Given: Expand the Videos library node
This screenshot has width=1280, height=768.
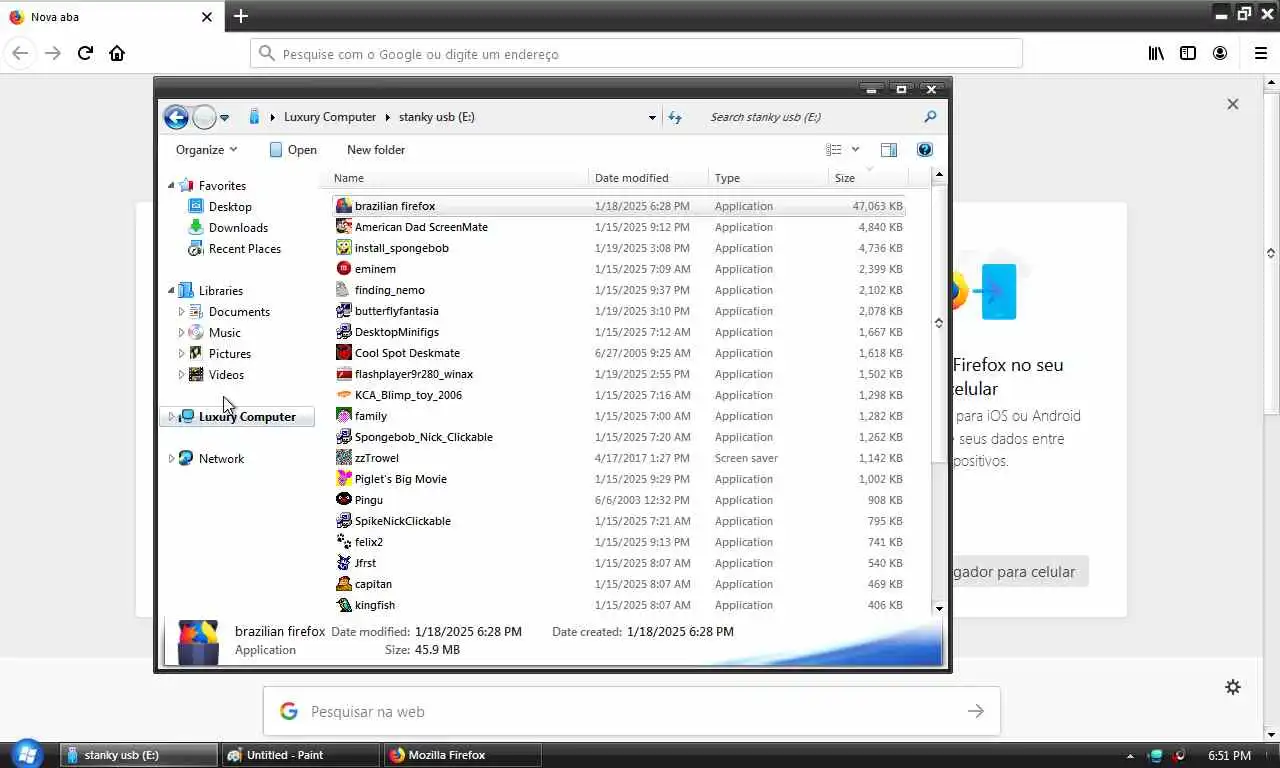Looking at the screenshot, I should click(x=181, y=375).
